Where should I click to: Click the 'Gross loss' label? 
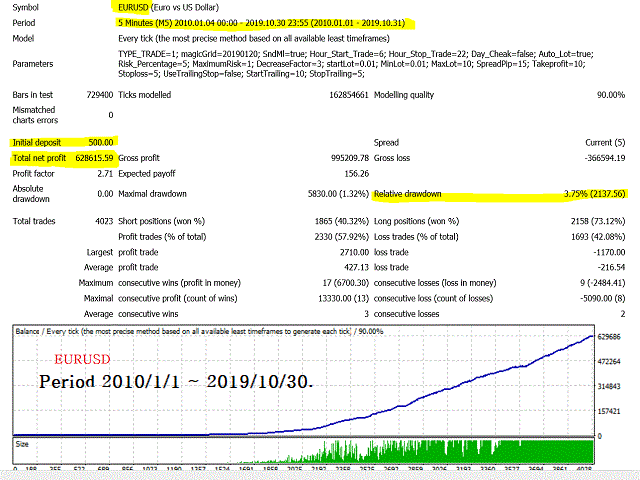click(392, 158)
